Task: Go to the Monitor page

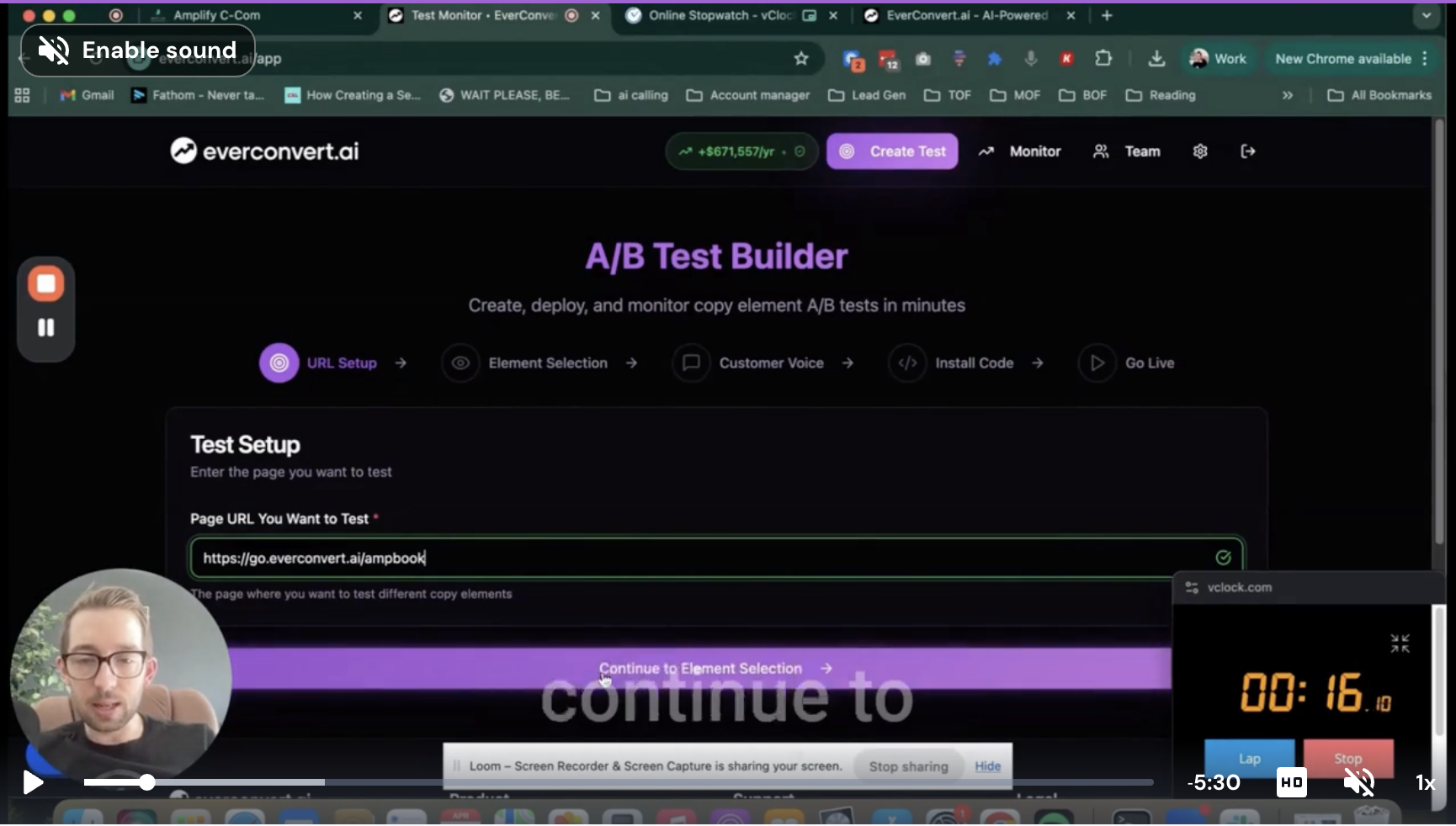Action: (1019, 151)
